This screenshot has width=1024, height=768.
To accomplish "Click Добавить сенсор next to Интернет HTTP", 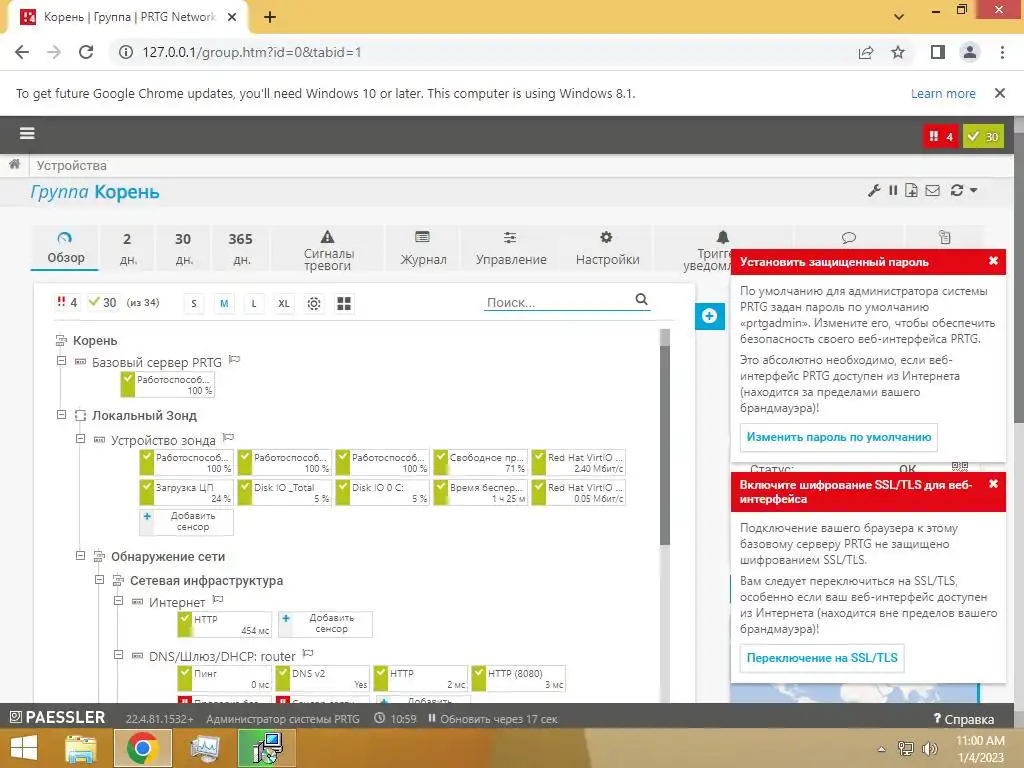I will (x=325, y=624).
